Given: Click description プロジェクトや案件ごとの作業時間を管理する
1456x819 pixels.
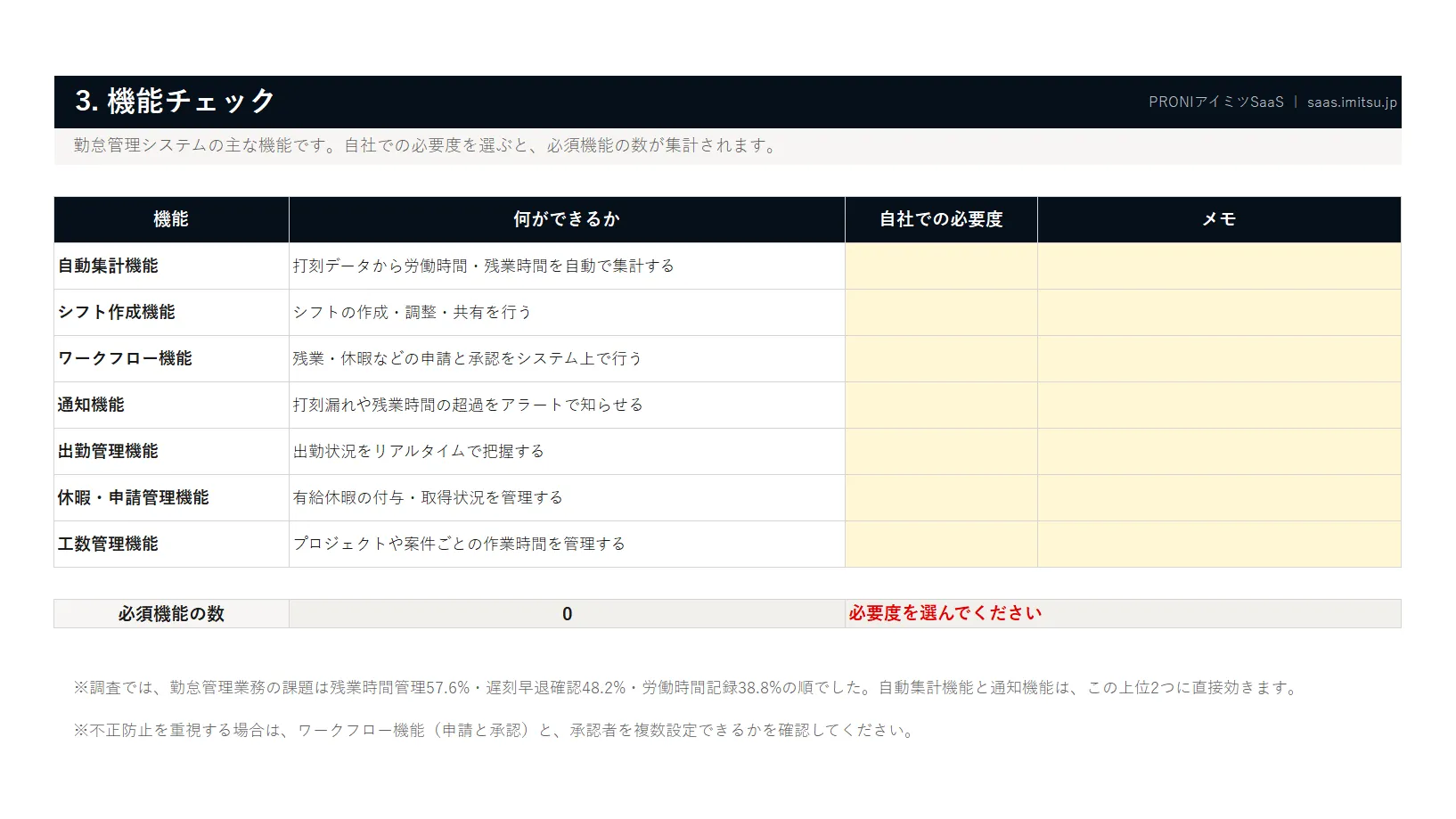Looking at the screenshot, I should coord(459,544).
